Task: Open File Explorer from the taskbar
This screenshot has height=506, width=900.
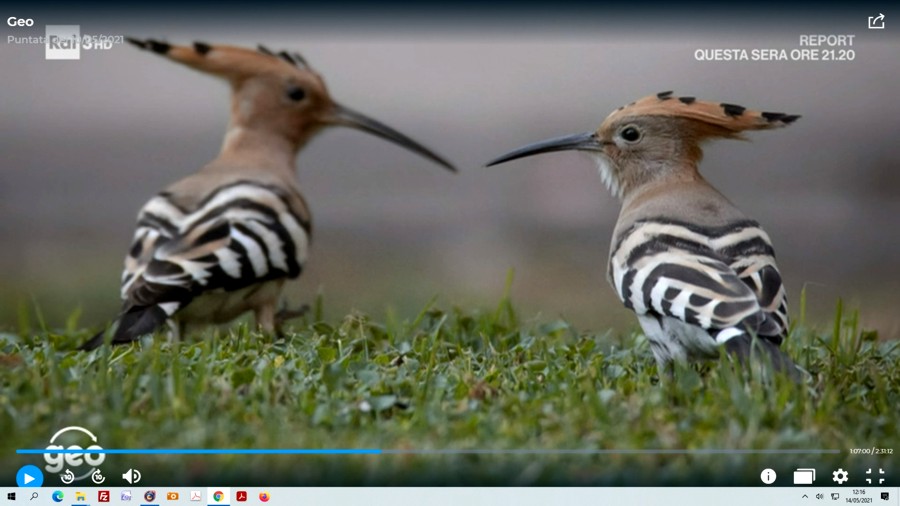Action: [80, 497]
